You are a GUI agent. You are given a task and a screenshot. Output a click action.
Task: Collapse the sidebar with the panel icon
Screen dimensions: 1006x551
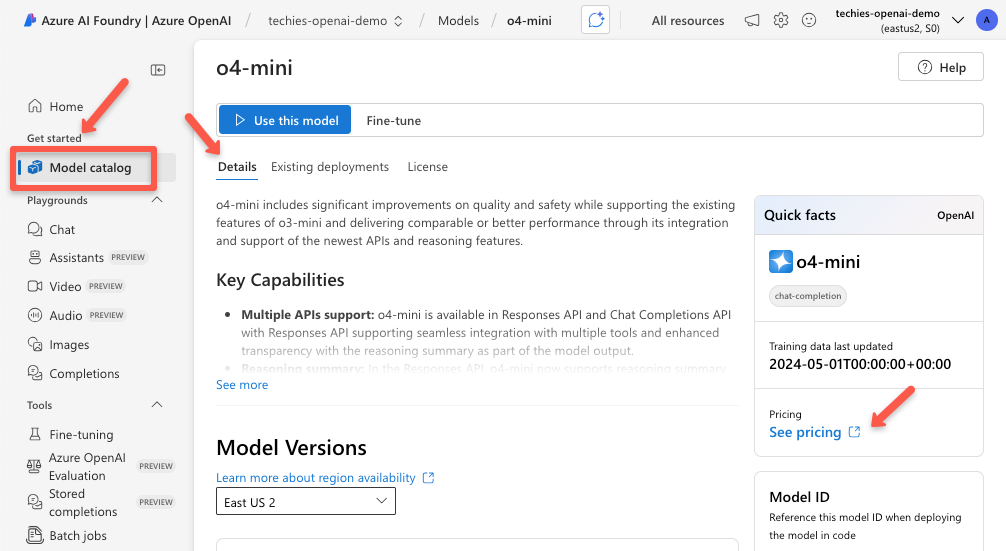(x=158, y=70)
